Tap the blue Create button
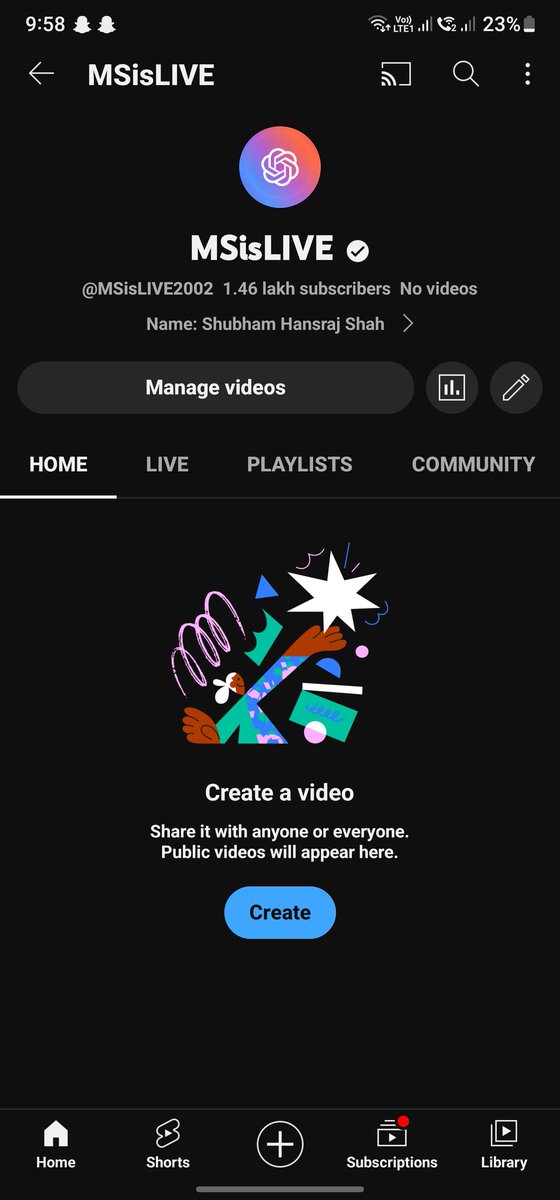The height and width of the screenshot is (1200, 560). 280,912
